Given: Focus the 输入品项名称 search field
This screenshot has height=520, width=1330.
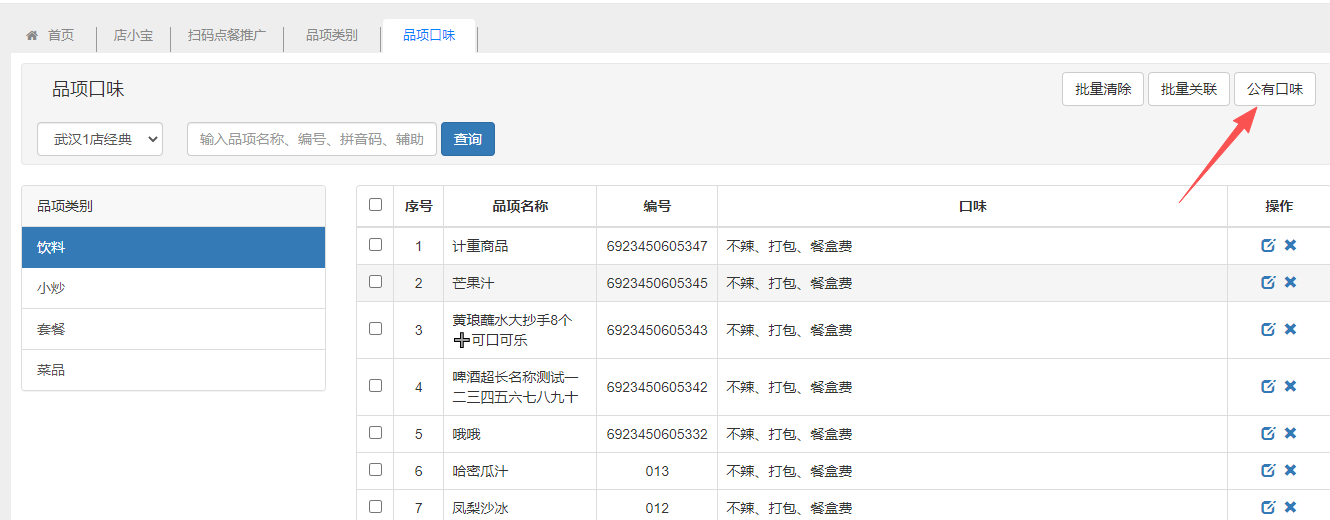Looking at the screenshot, I should [x=311, y=139].
